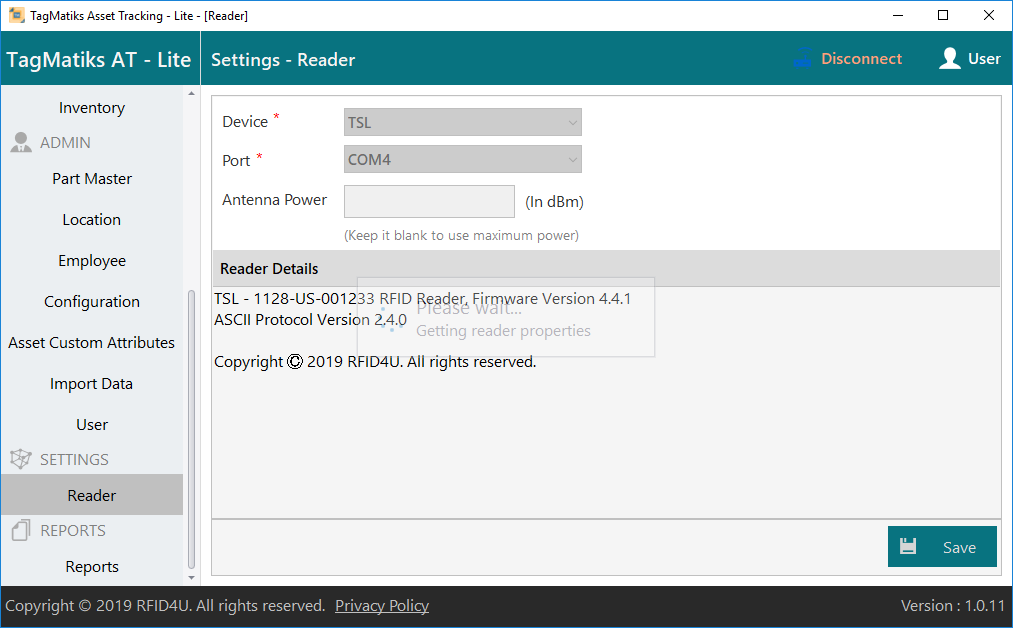Open the Privacy Policy link

[382, 606]
